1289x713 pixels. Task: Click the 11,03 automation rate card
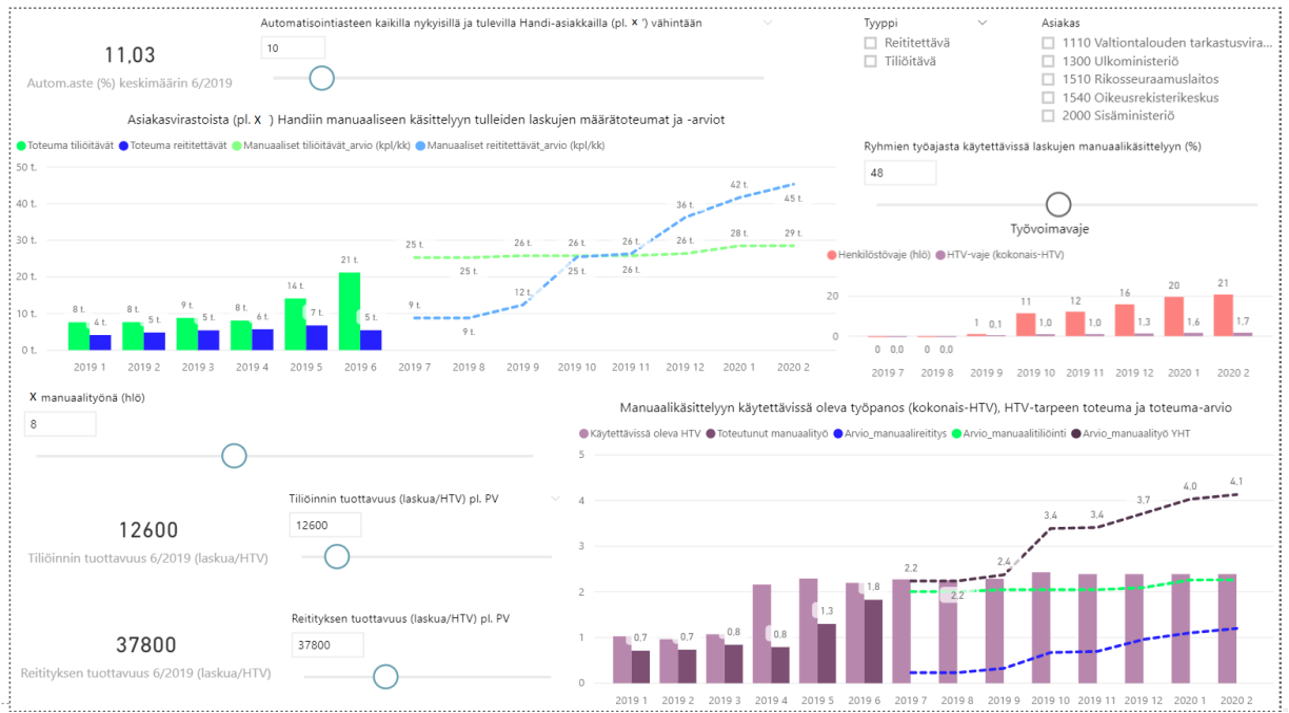point(131,56)
